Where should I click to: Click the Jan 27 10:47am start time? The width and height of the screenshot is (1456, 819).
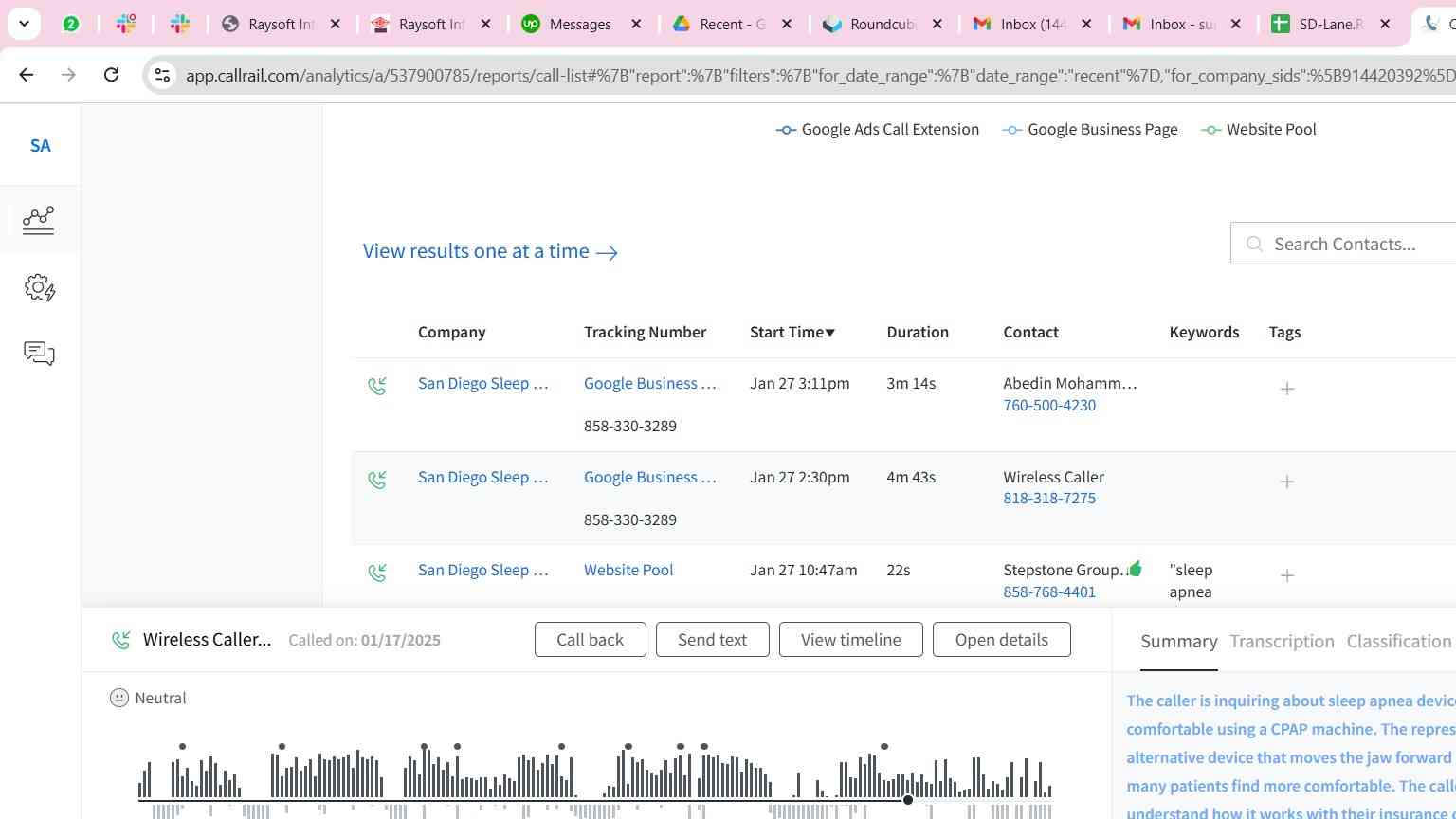[803, 570]
